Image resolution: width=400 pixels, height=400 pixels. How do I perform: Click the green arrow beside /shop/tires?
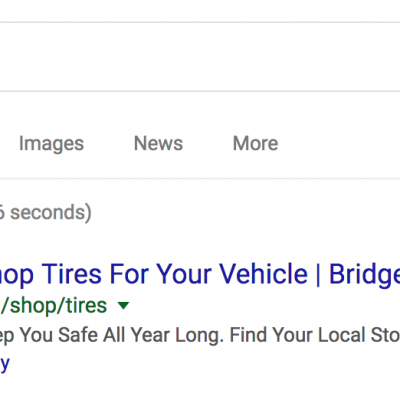pyautogui.click(x=123, y=305)
